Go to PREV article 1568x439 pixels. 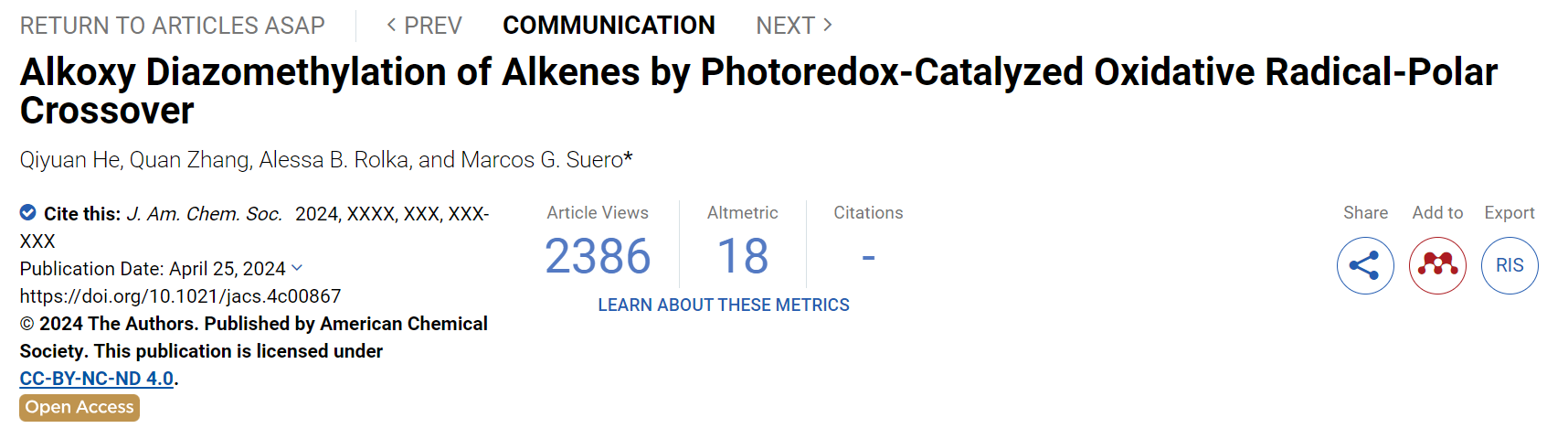[x=425, y=26]
